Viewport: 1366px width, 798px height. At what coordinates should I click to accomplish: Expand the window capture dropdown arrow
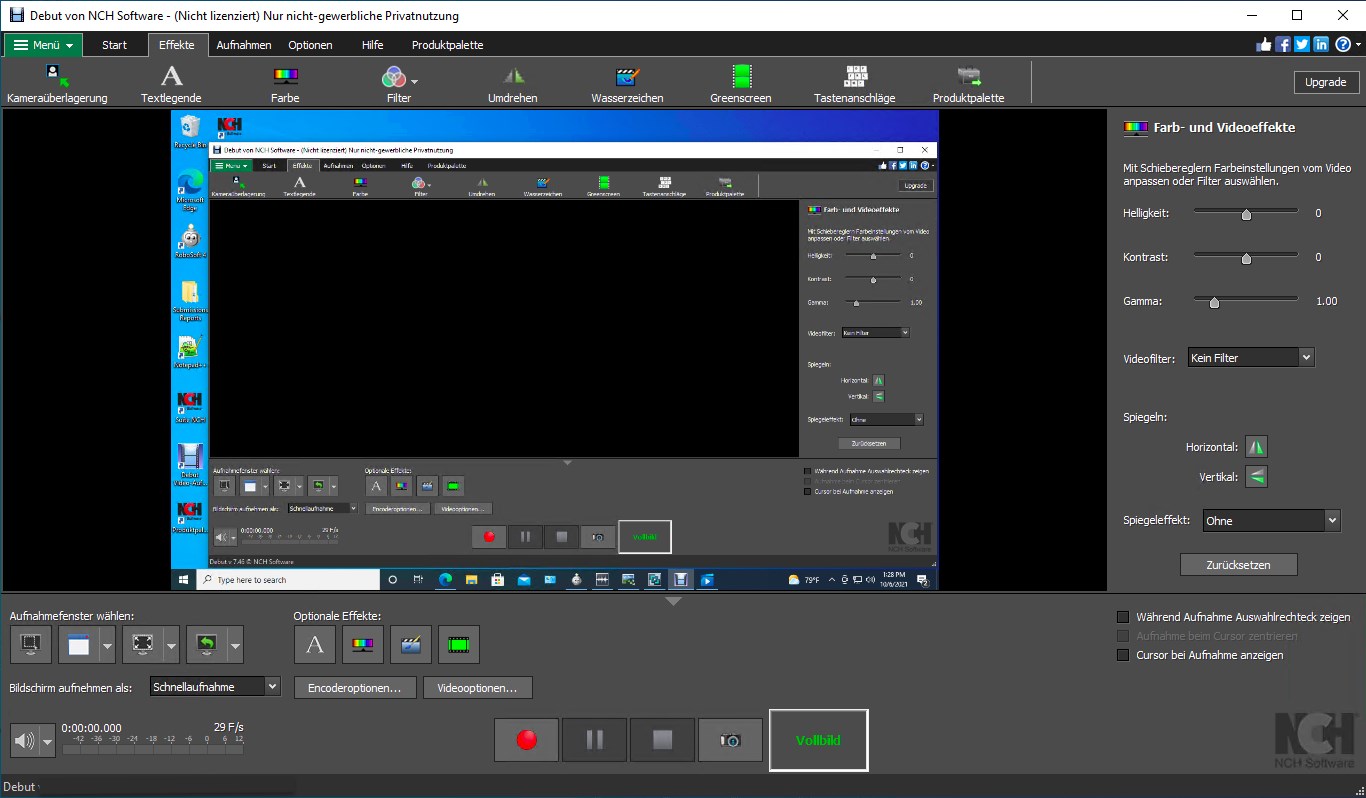tap(107, 645)
